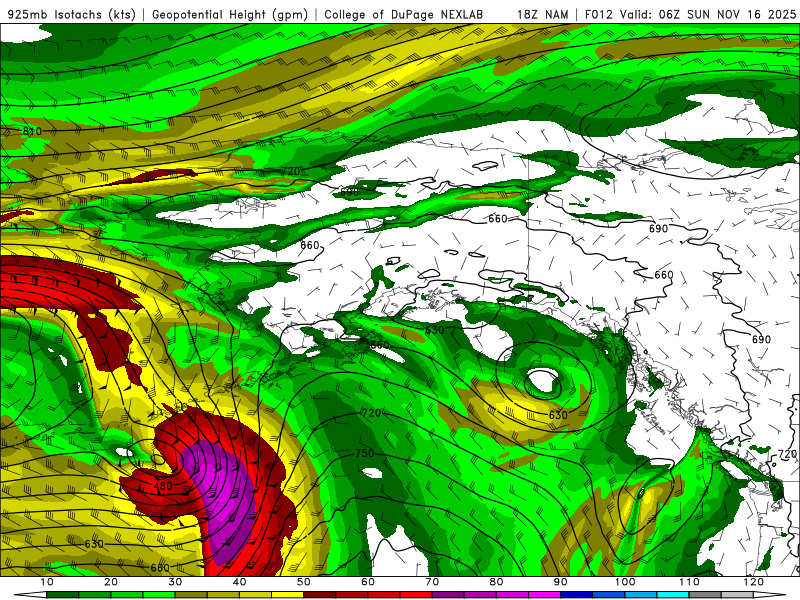
Task: Click the "18Z NAM" model run label
Action: (542, 15)
